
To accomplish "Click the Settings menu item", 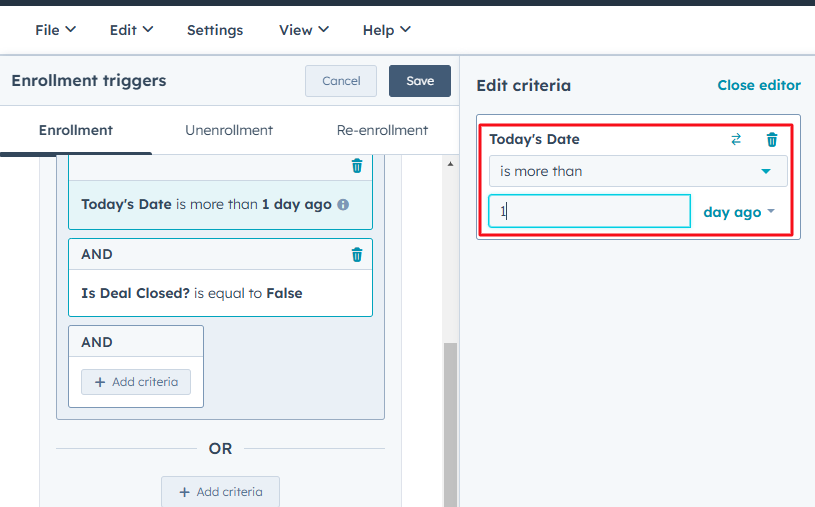I will click(x=215, y=30).
